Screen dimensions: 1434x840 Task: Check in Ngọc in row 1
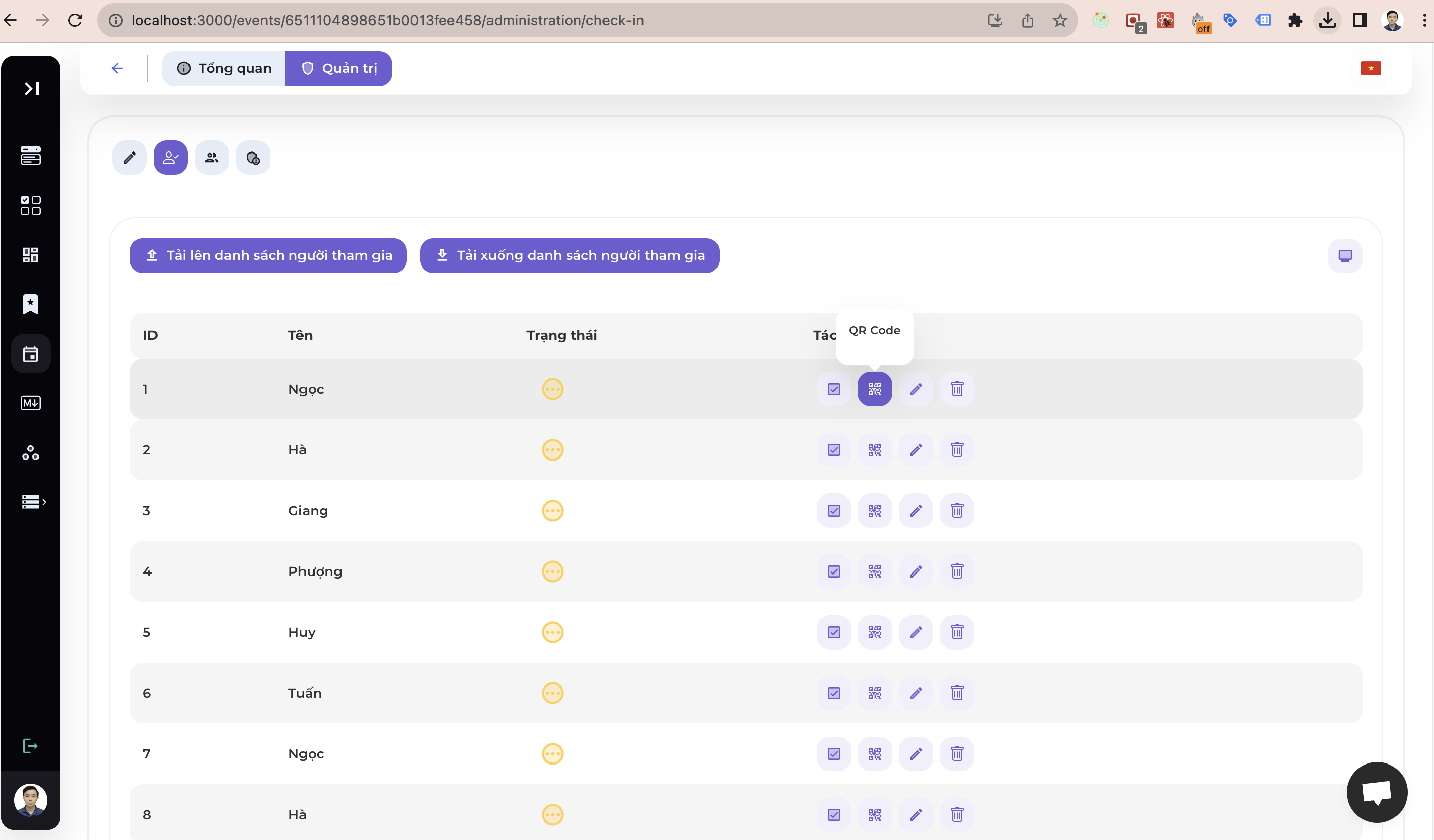coord(834,389)
